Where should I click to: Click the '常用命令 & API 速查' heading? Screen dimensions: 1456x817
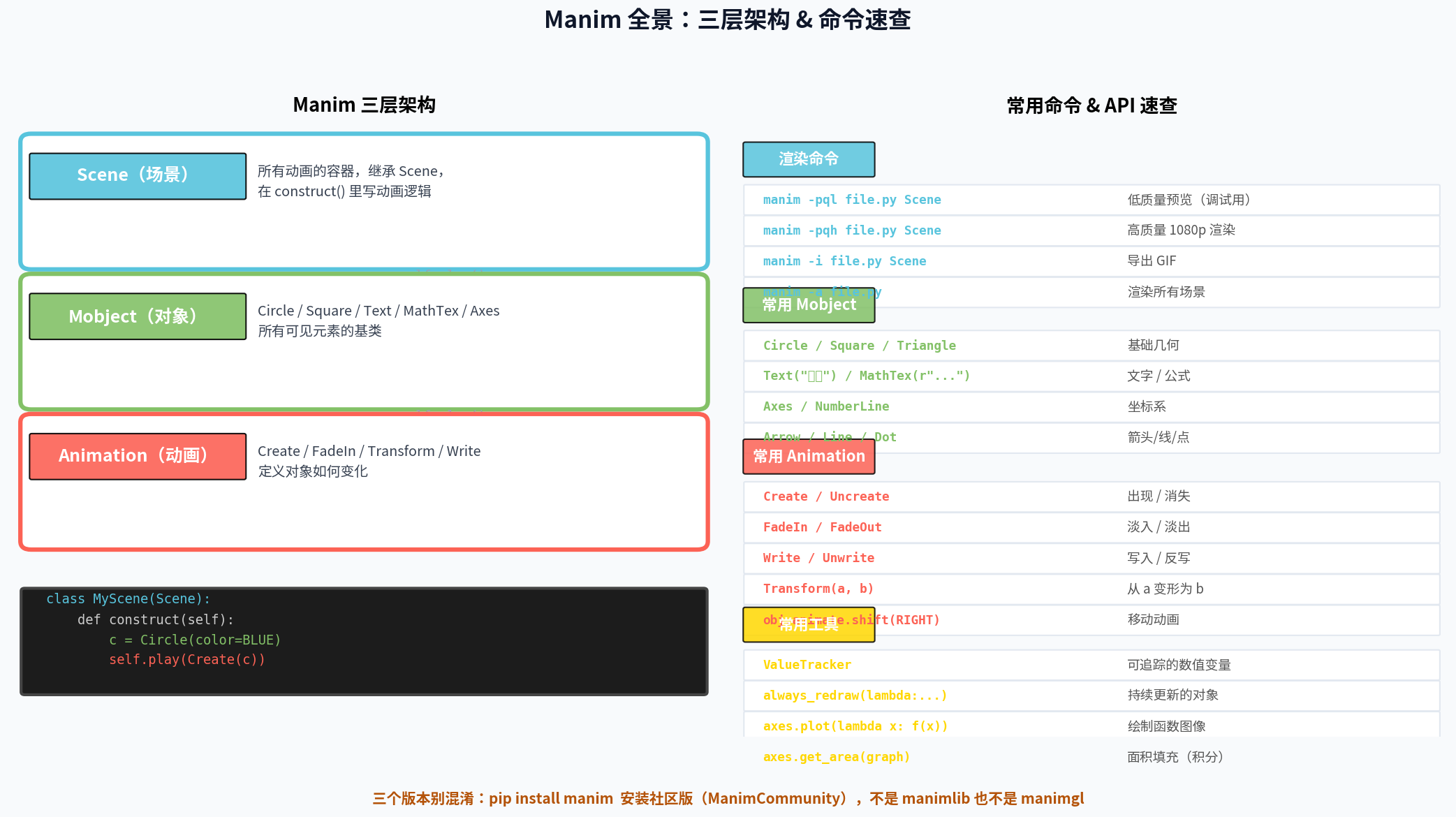pos(1091,105)
